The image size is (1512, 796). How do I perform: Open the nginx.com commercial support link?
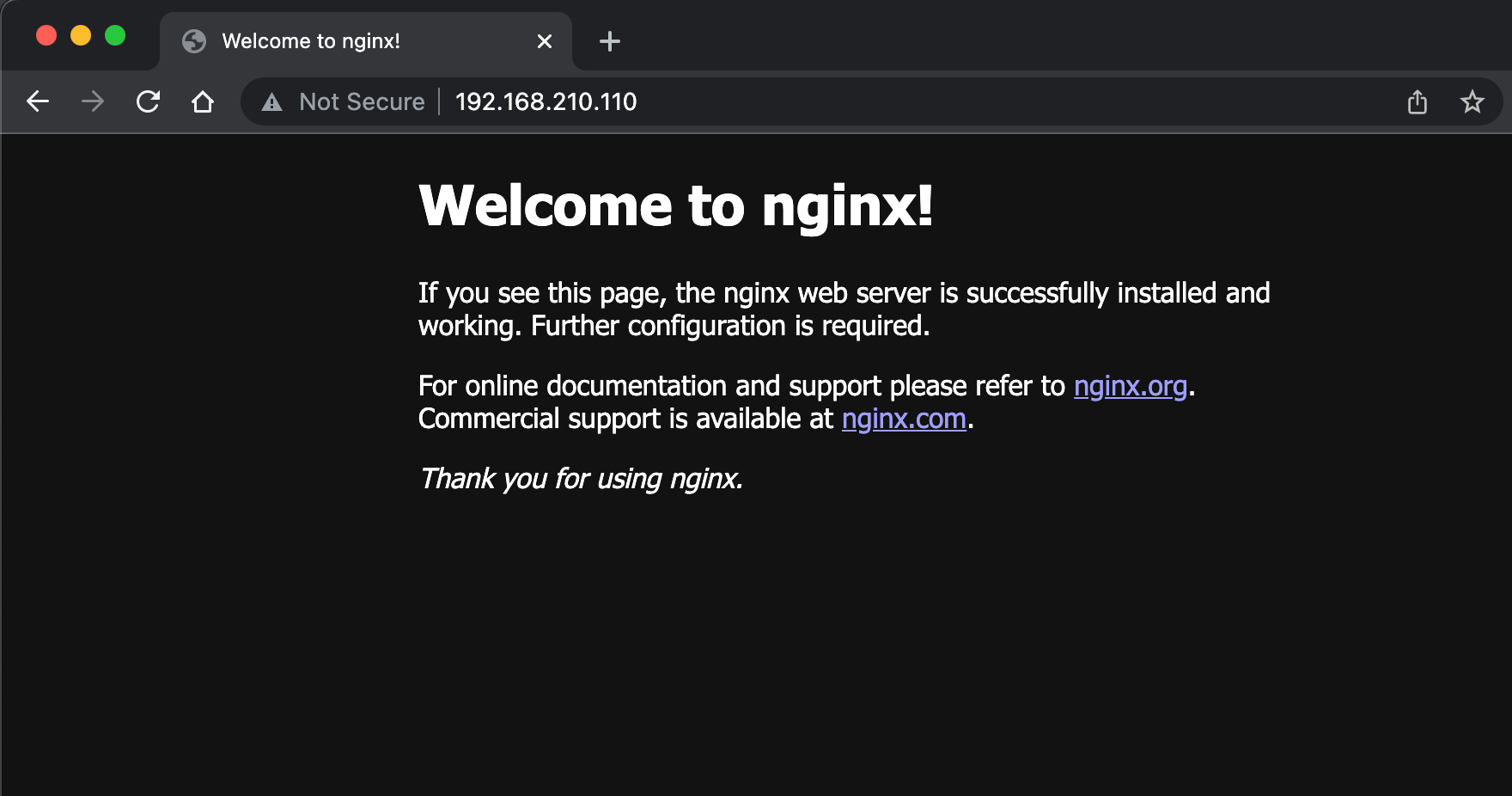(904, 419)
